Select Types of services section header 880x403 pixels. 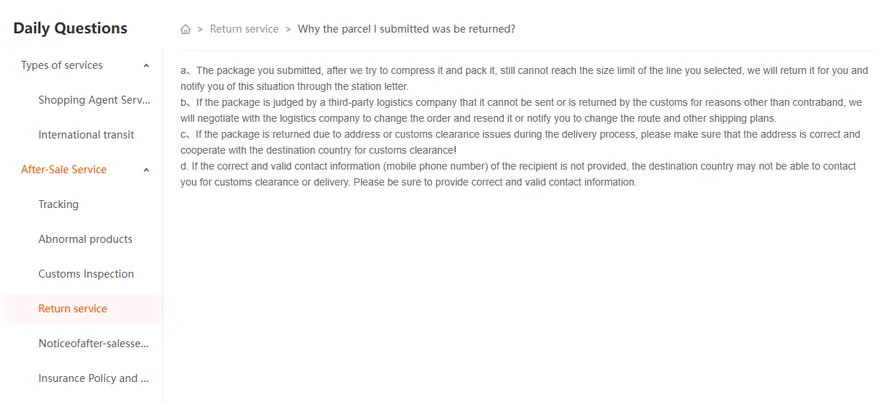click(62, 65)
